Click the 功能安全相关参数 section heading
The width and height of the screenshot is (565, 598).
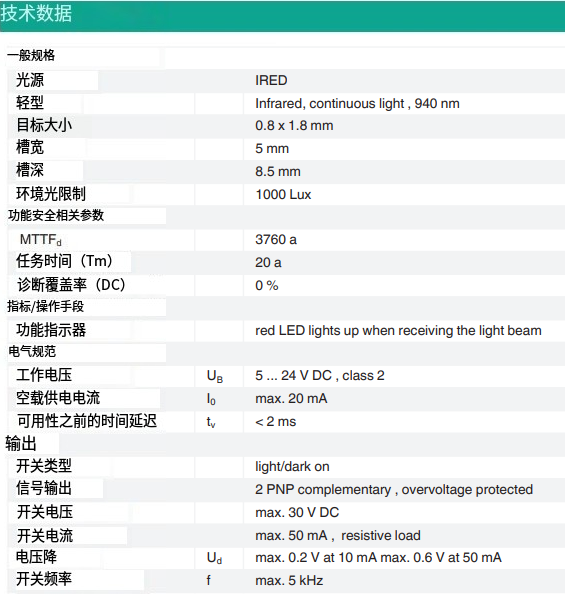pyautogui.click(x=56, y=215)
